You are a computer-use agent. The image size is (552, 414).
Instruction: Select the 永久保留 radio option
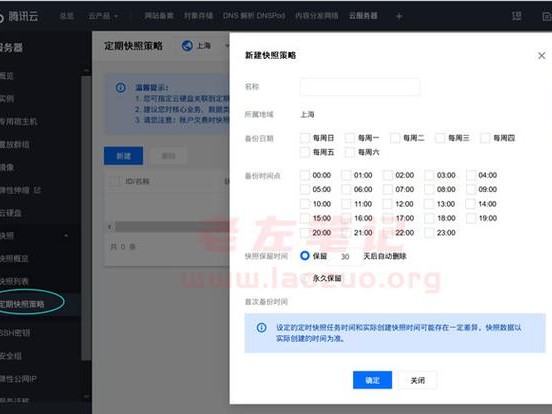[305, 278]
